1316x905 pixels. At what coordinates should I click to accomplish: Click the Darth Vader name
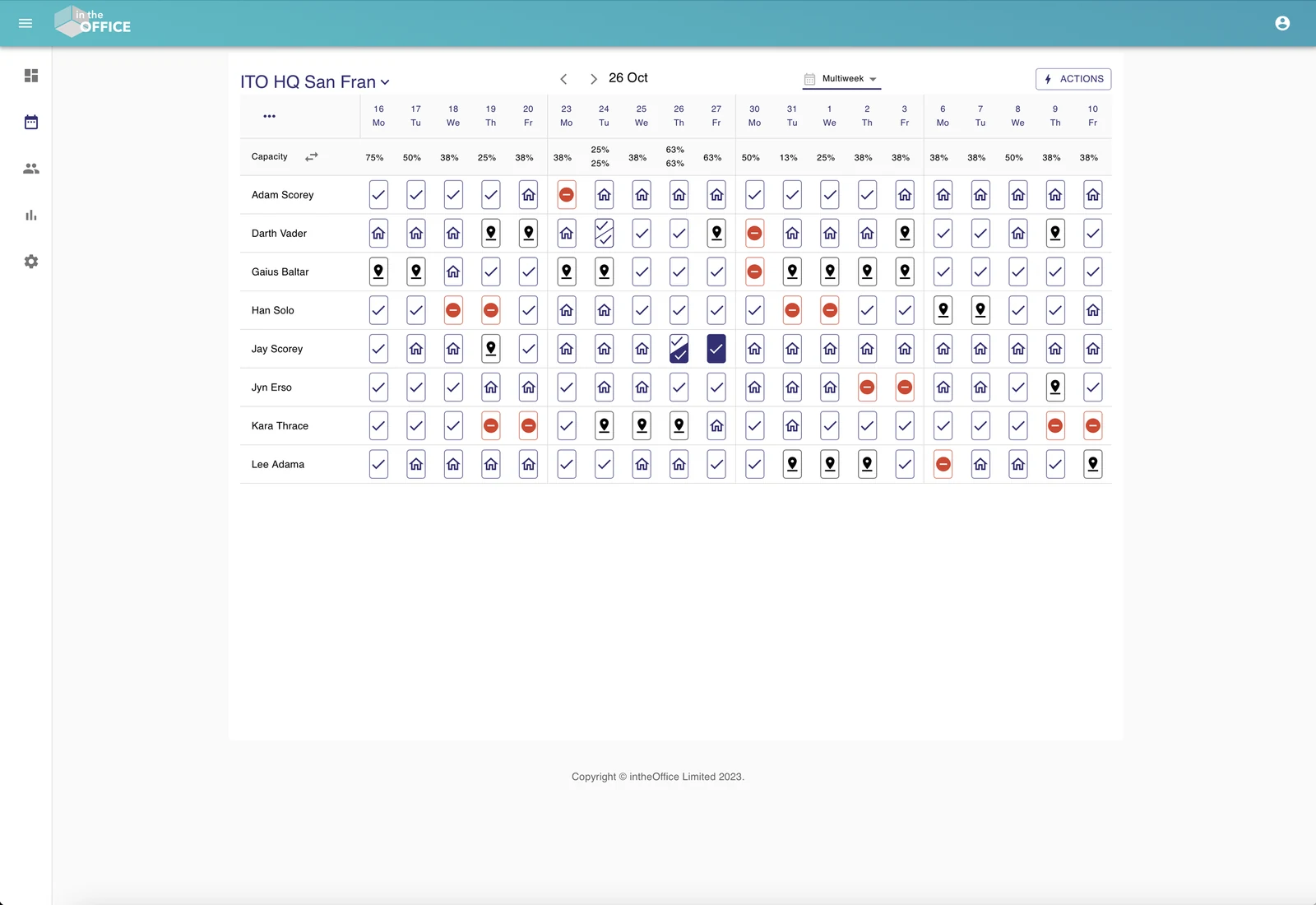click(x=279, y=234)
